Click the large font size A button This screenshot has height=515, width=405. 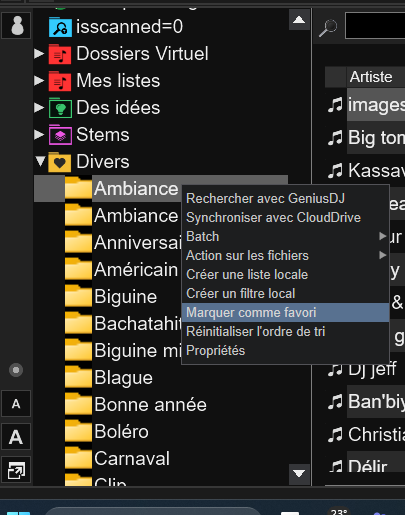pos(16,436)
